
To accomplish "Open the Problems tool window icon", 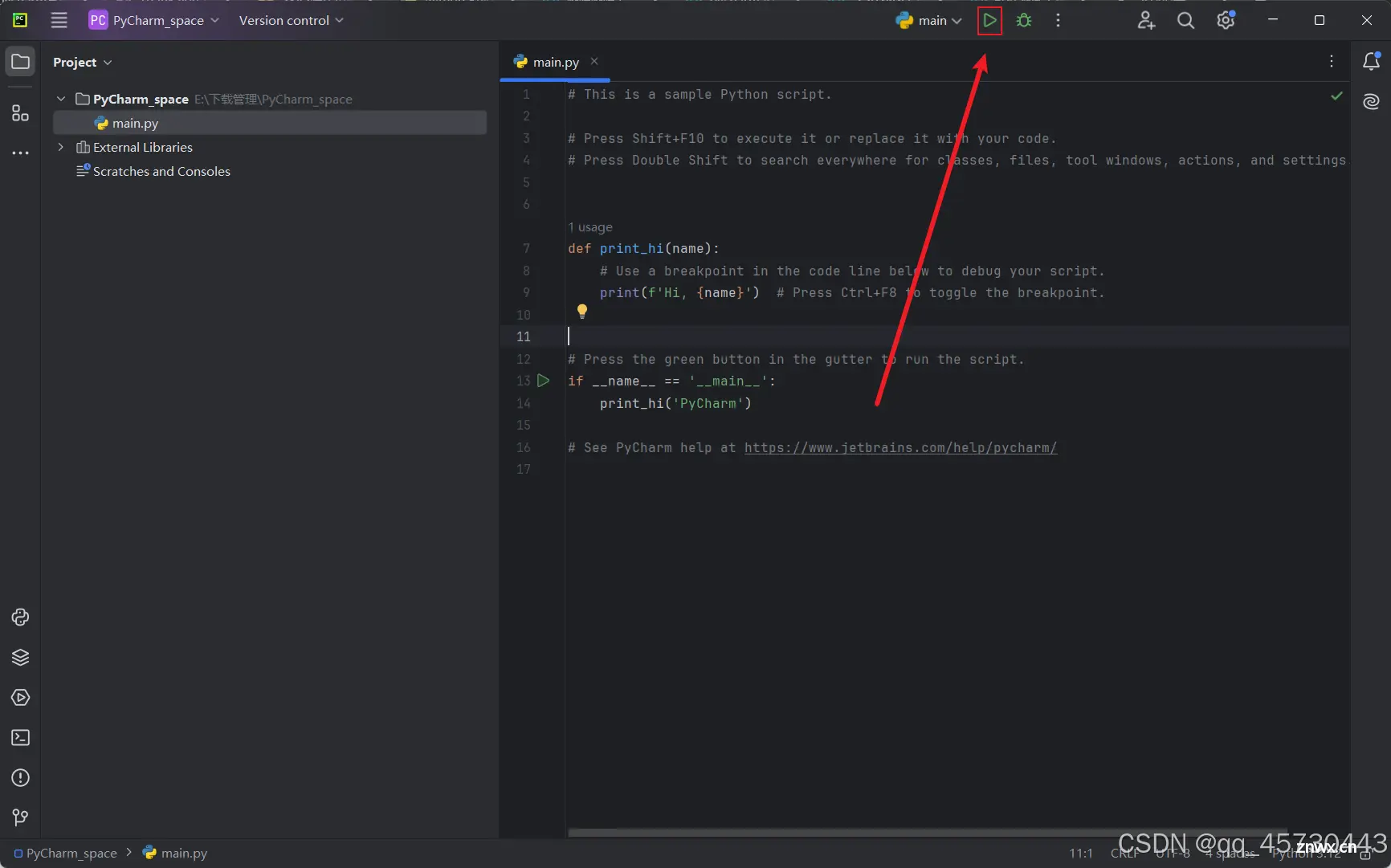I will [20, 777].
